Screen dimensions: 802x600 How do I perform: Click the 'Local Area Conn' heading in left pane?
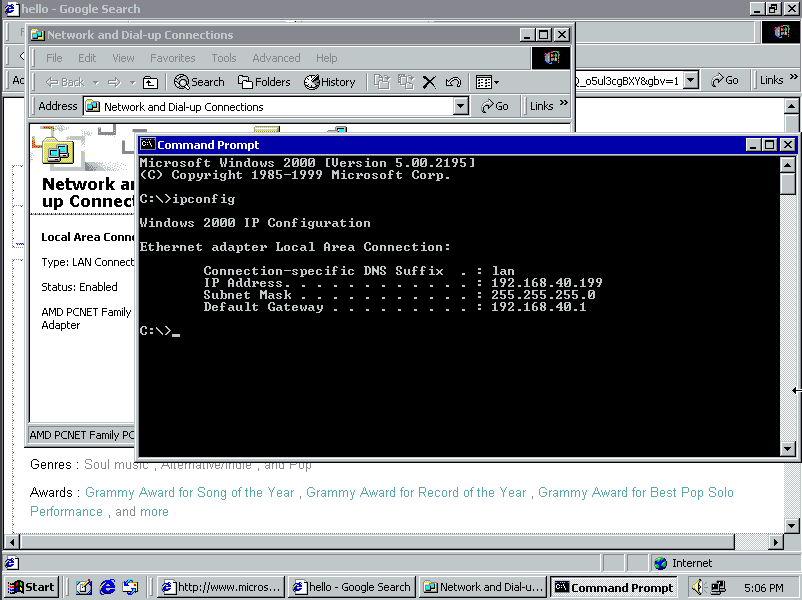87,237
